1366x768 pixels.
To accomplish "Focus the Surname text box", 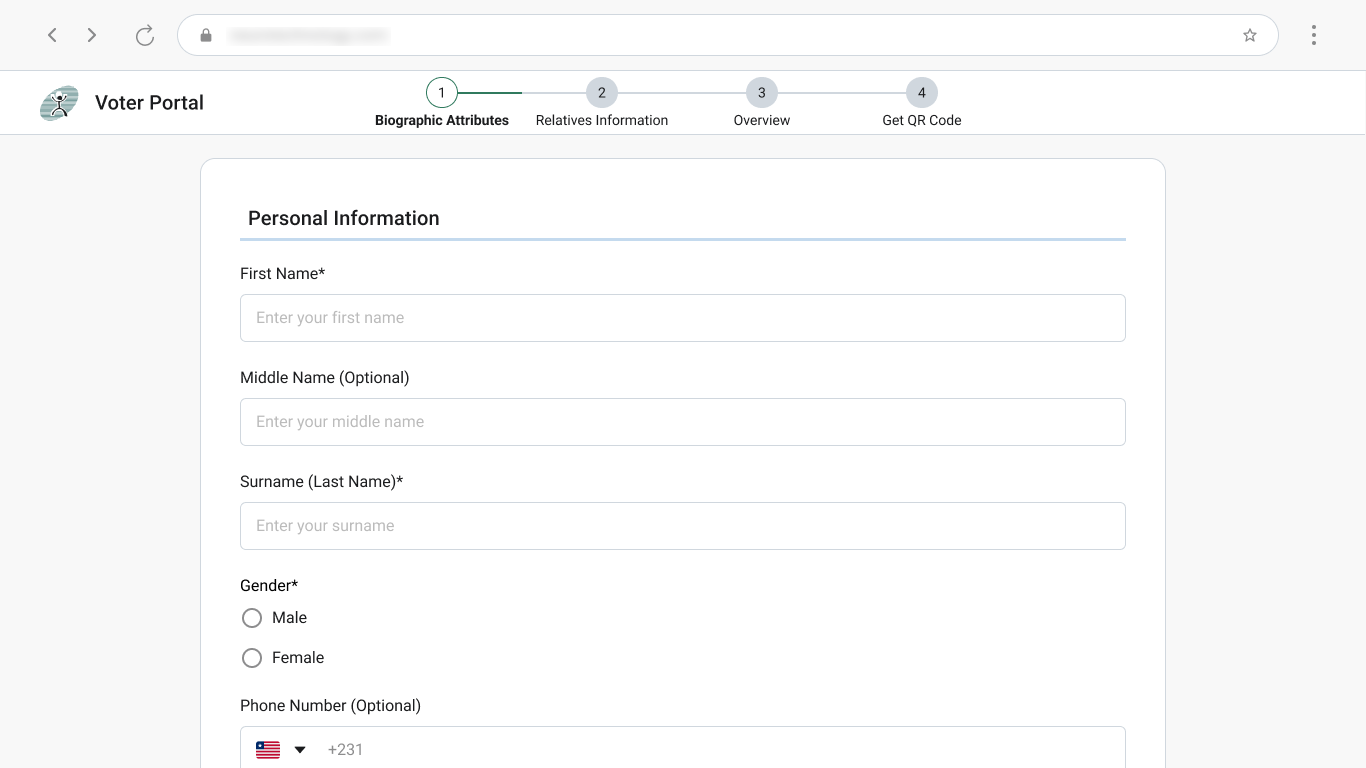I will 682,526.
